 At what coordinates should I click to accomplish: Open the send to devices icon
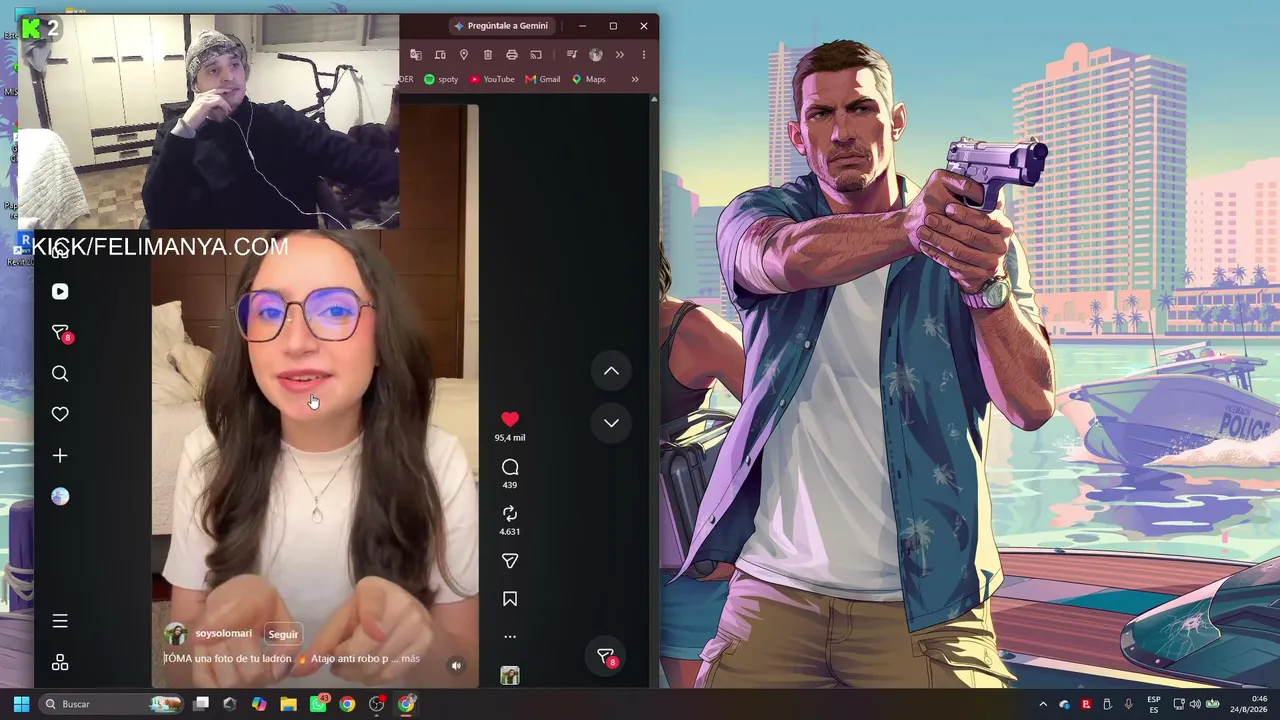440,54
